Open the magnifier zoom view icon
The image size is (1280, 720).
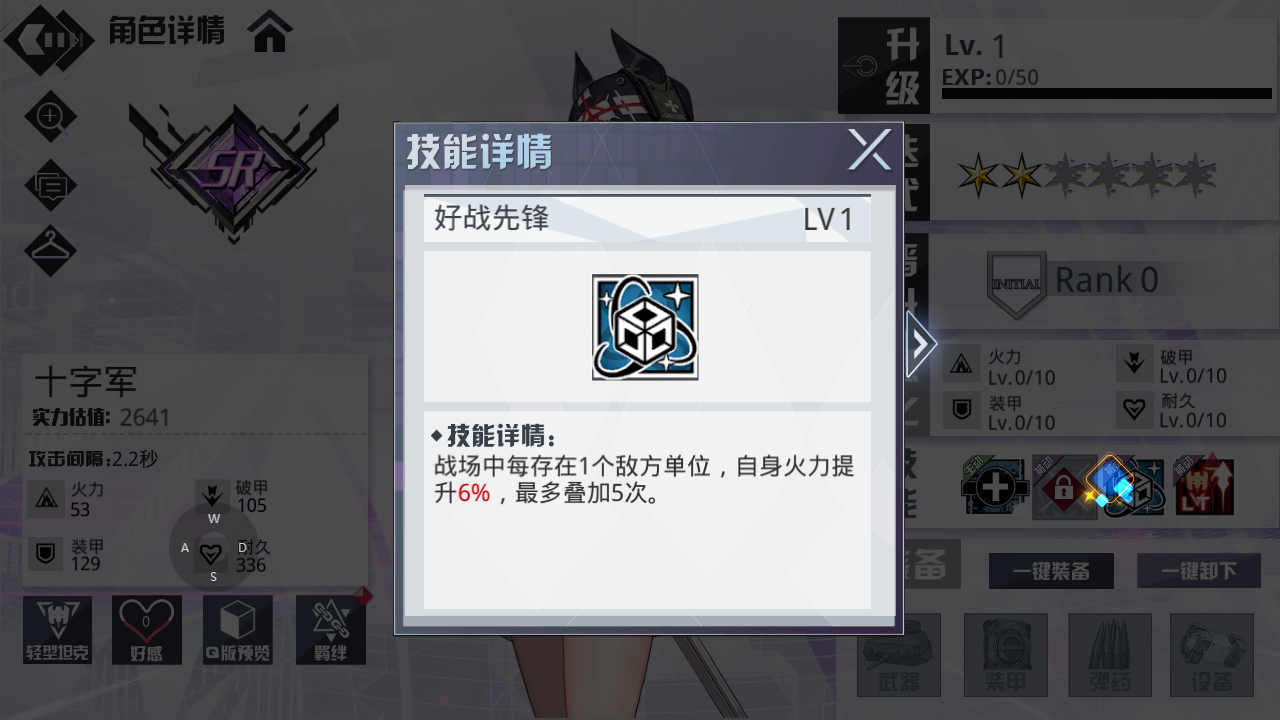coord(50,117)
